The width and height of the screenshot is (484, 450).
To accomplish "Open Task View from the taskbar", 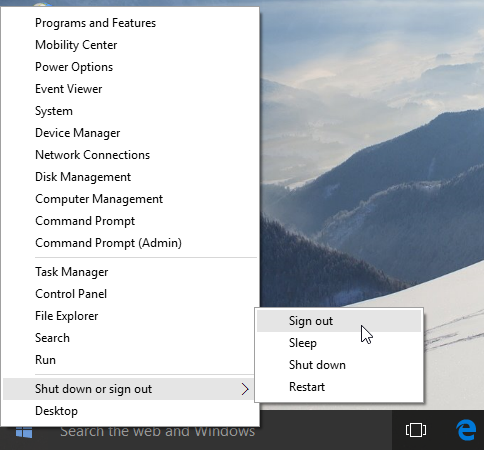I will (x=416, y=430).
